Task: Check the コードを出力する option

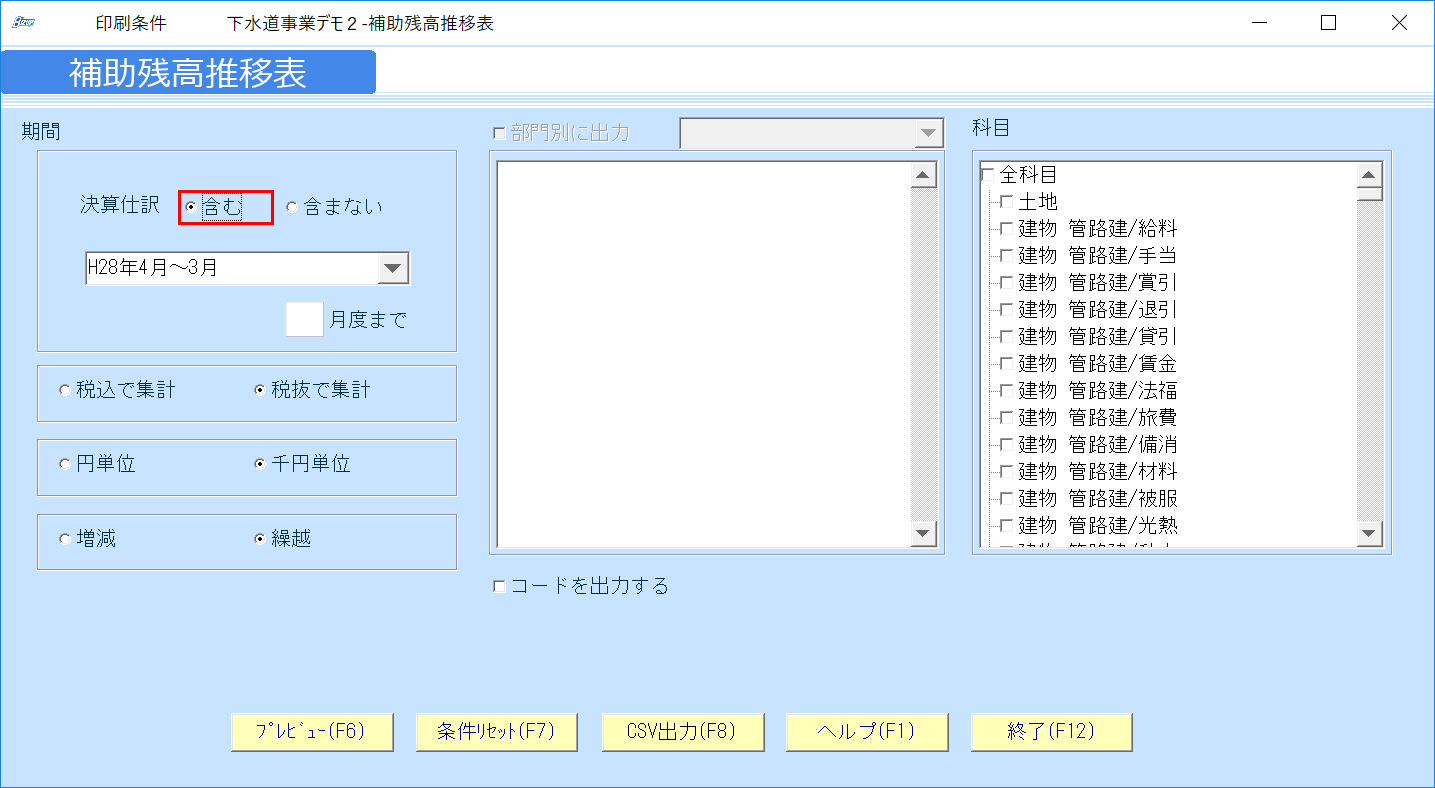Action: [x=498, y=586]
